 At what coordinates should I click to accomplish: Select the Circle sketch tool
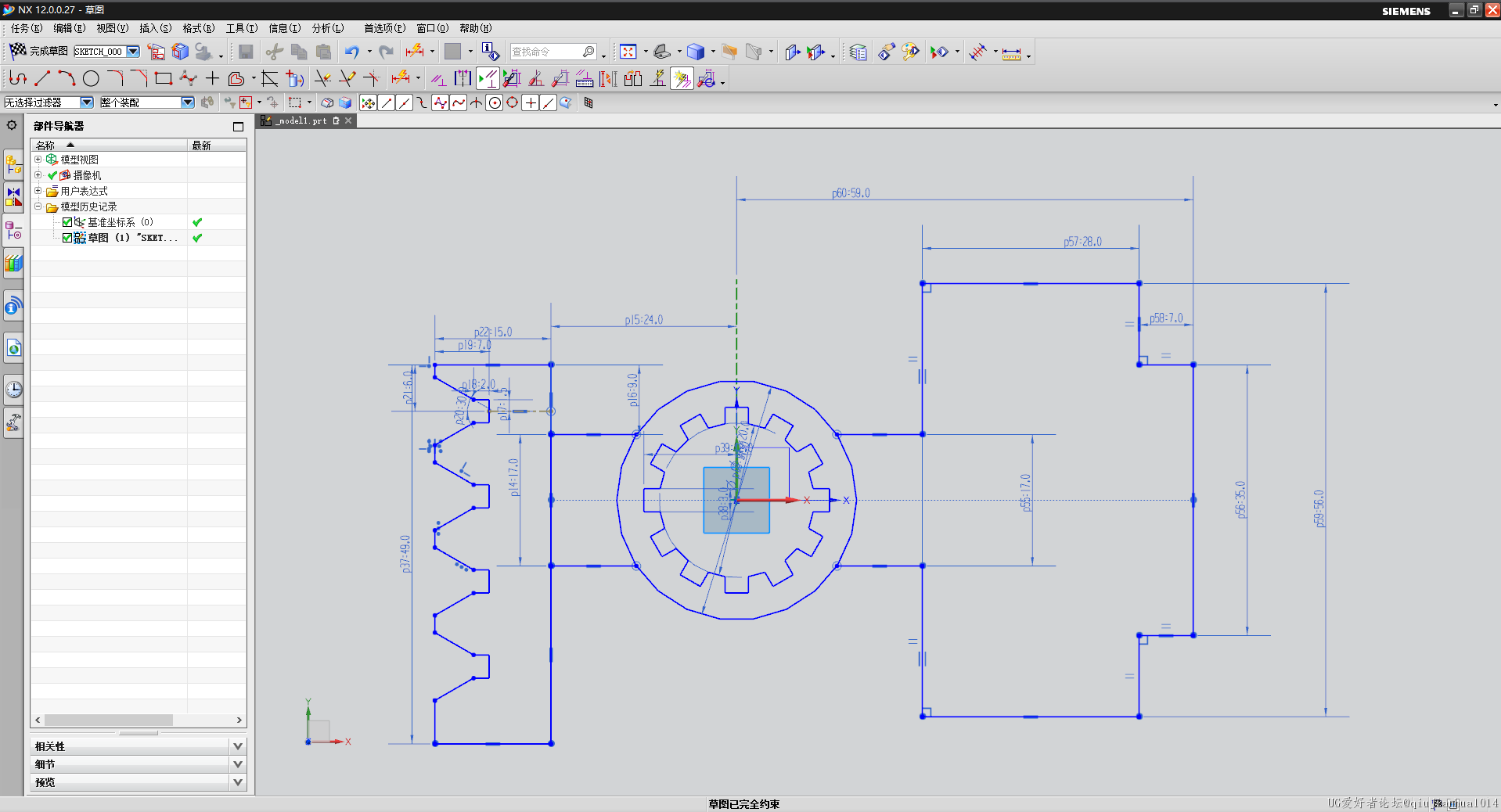coord(91,78)
